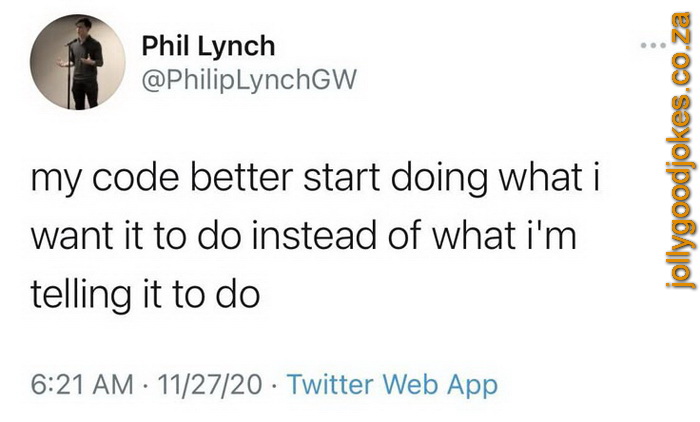Click the word "better" in the tweet

click(241, 177)
